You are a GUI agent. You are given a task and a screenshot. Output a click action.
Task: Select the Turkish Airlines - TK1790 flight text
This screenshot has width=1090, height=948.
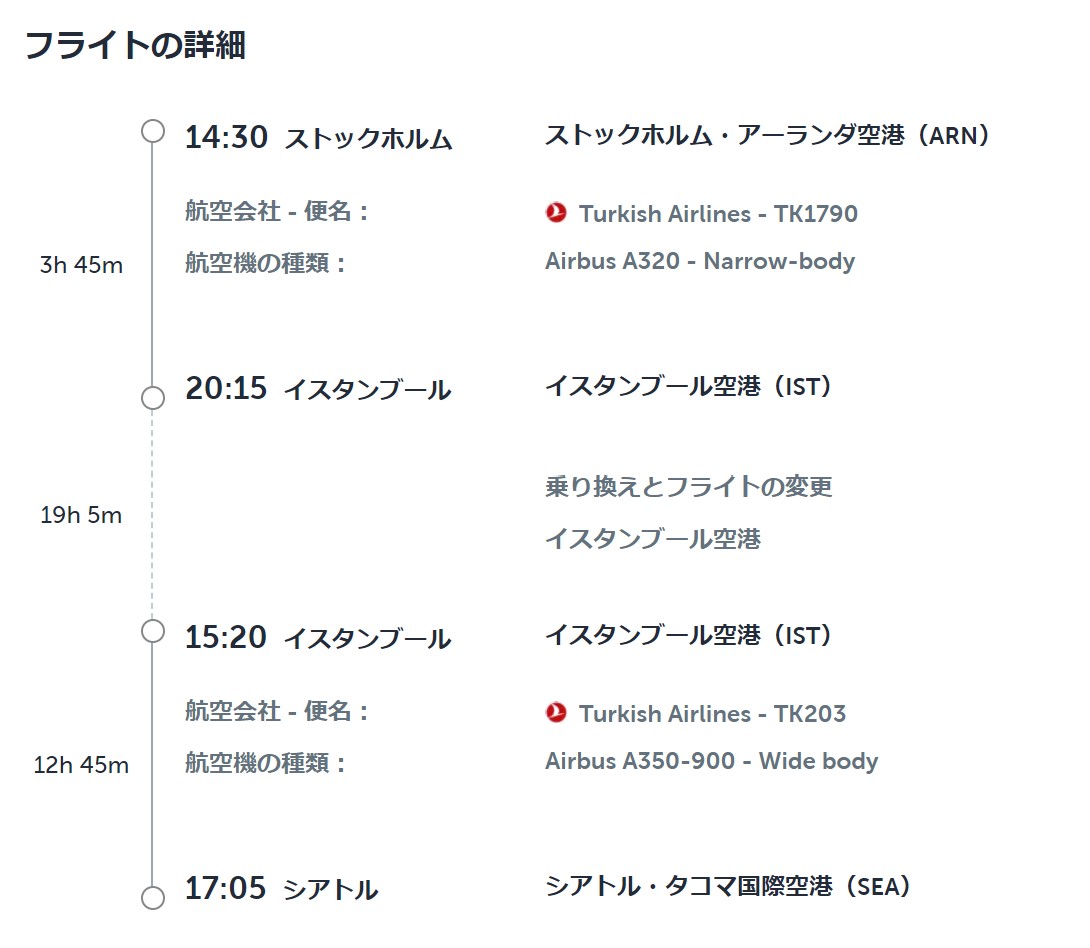[x=718, y=213]
